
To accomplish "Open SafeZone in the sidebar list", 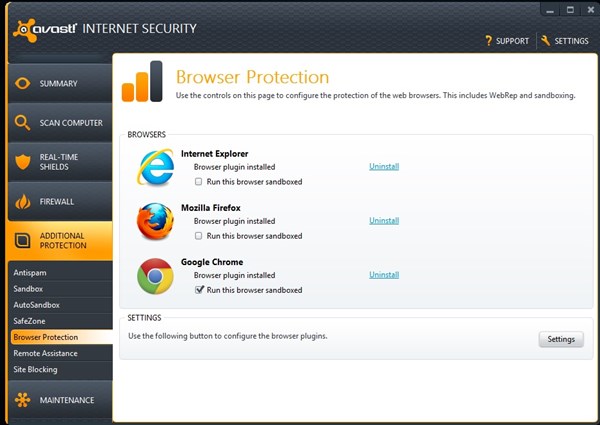I will (30, 320).
